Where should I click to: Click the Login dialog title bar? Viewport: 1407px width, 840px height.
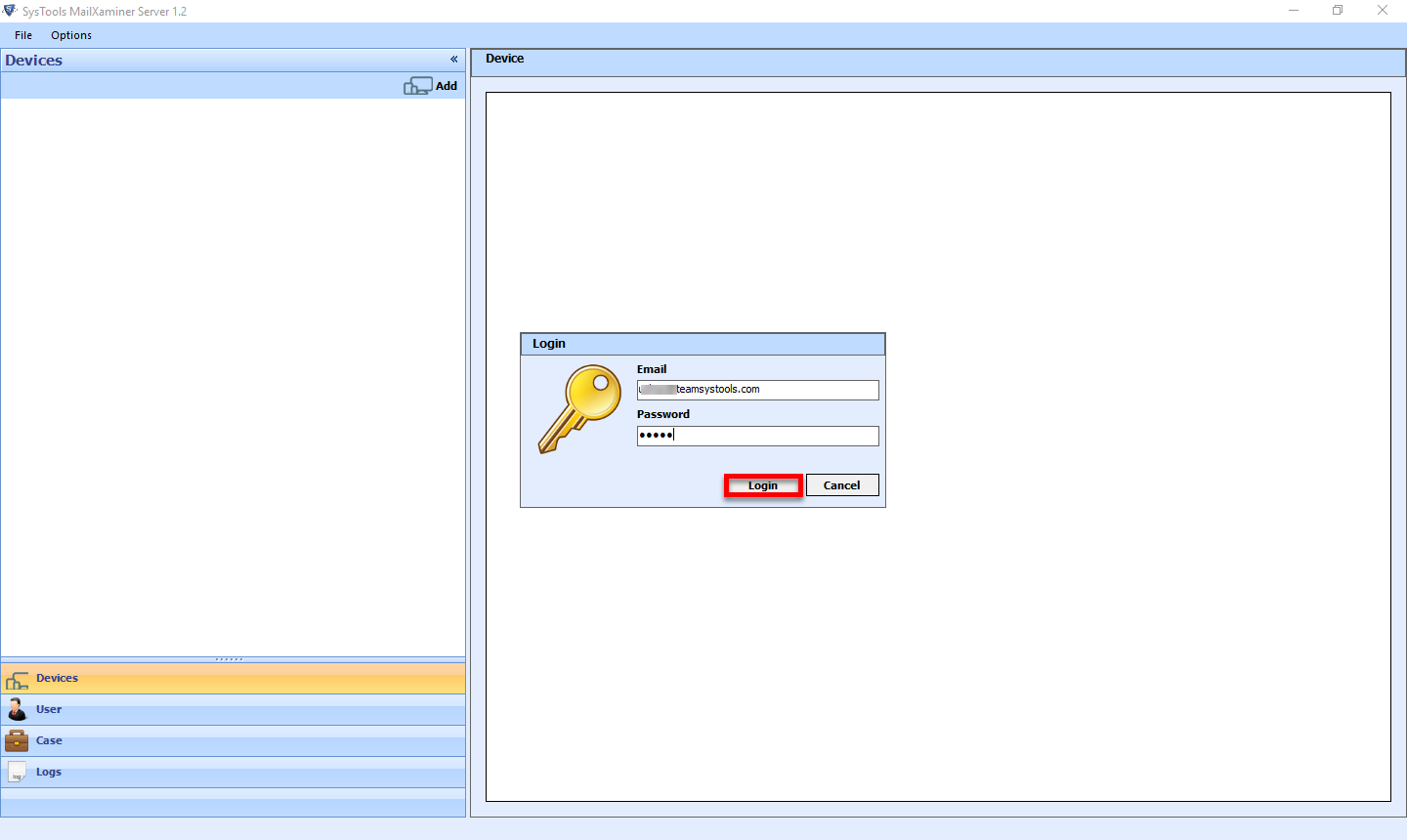(x=703, y=344)
